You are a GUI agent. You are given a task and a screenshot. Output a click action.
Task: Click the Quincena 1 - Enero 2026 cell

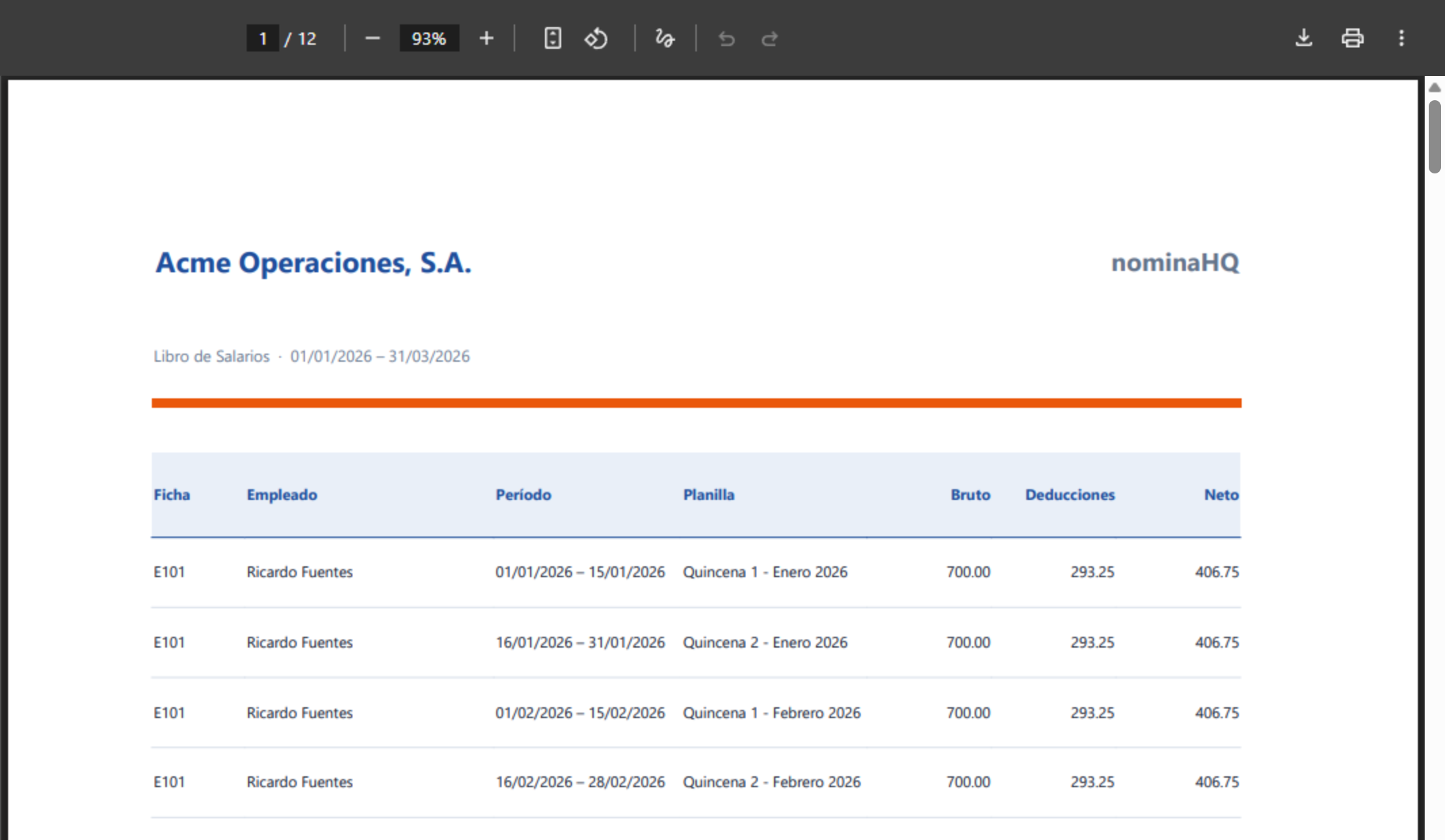point(765,572)
